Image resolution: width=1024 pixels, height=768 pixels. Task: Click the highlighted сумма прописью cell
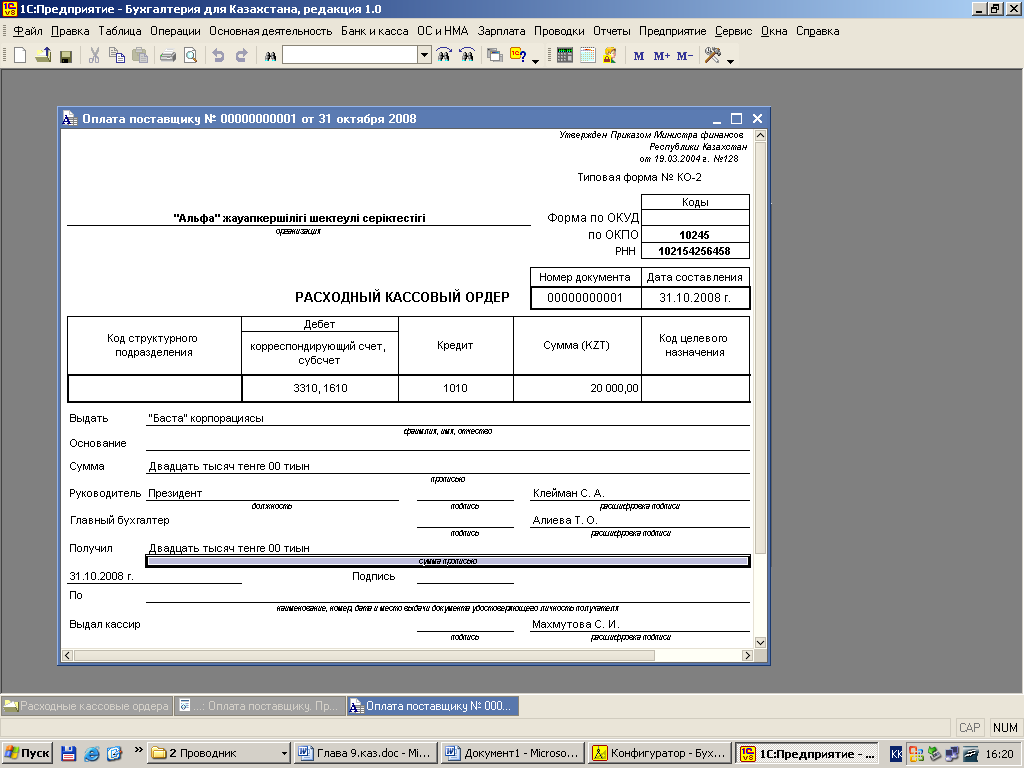[x=448, y=561]
